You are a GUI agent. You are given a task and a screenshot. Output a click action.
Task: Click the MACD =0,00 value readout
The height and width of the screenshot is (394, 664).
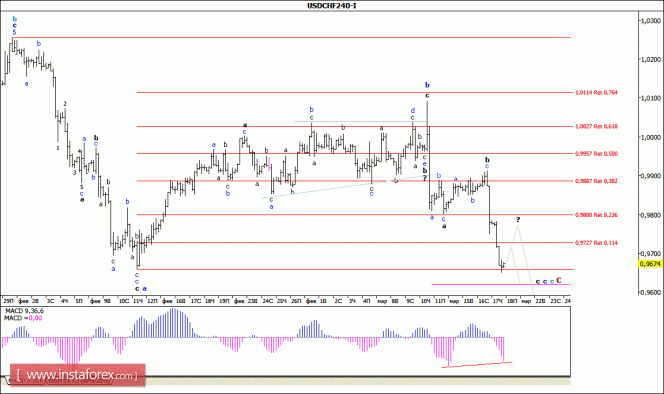point(23,318)
